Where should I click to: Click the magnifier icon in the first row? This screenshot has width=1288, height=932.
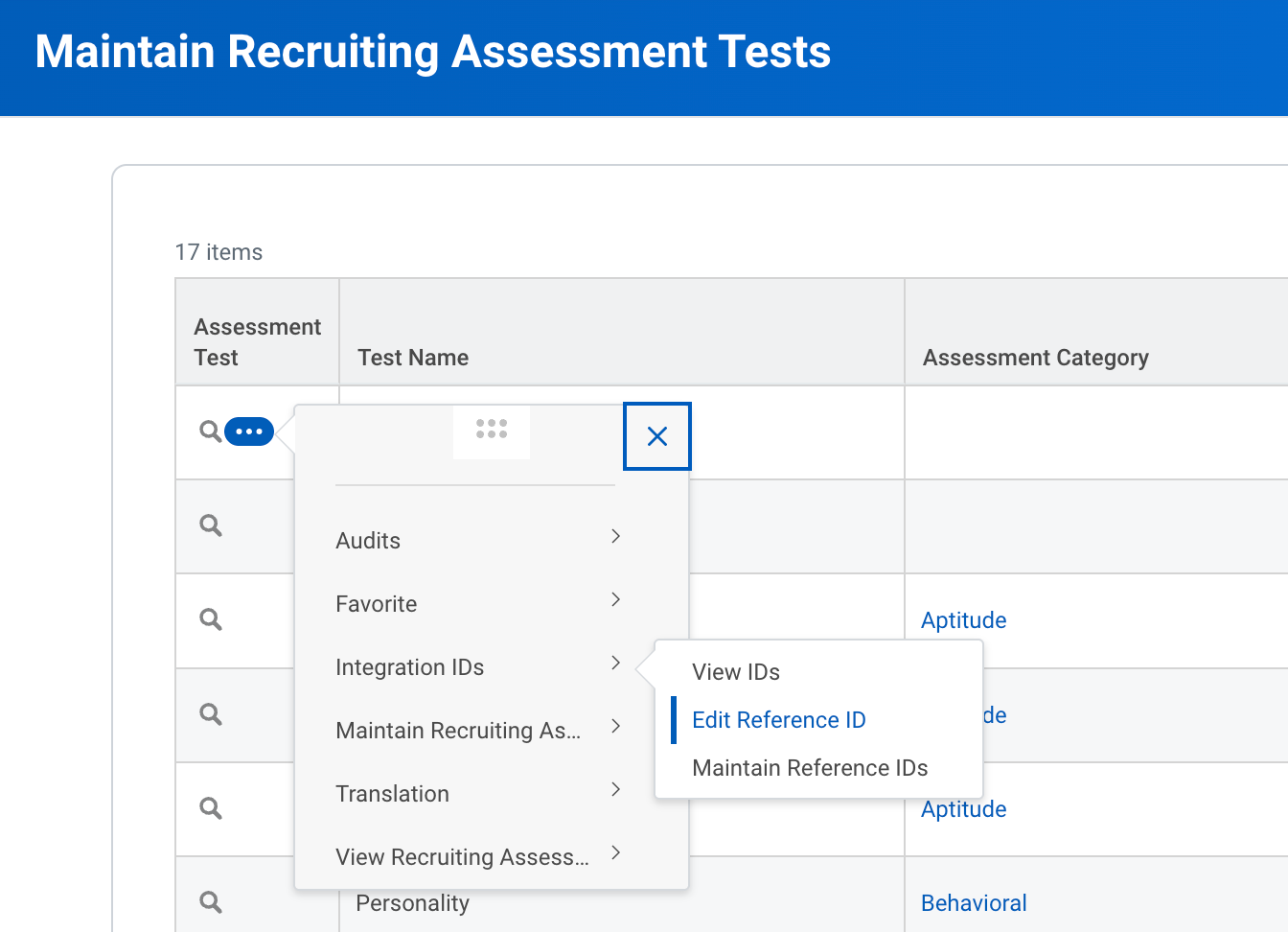pyautogui.click(x=210, y=431)
